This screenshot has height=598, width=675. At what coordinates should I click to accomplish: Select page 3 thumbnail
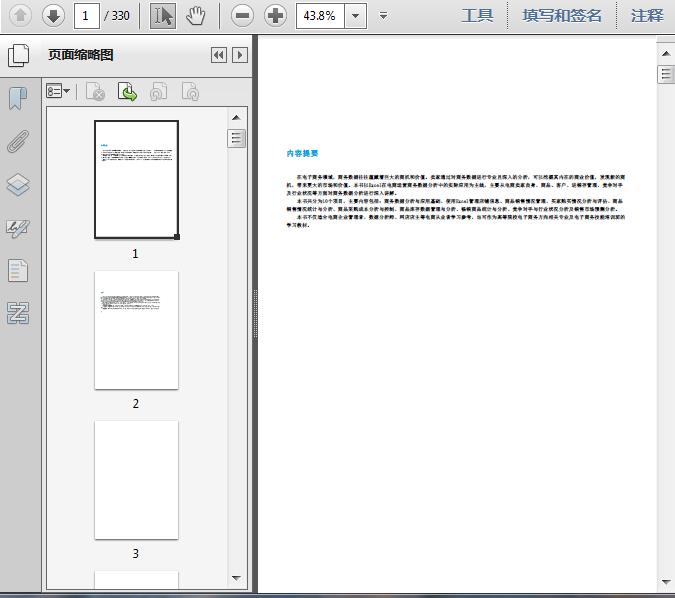click(x=136, y=480)
